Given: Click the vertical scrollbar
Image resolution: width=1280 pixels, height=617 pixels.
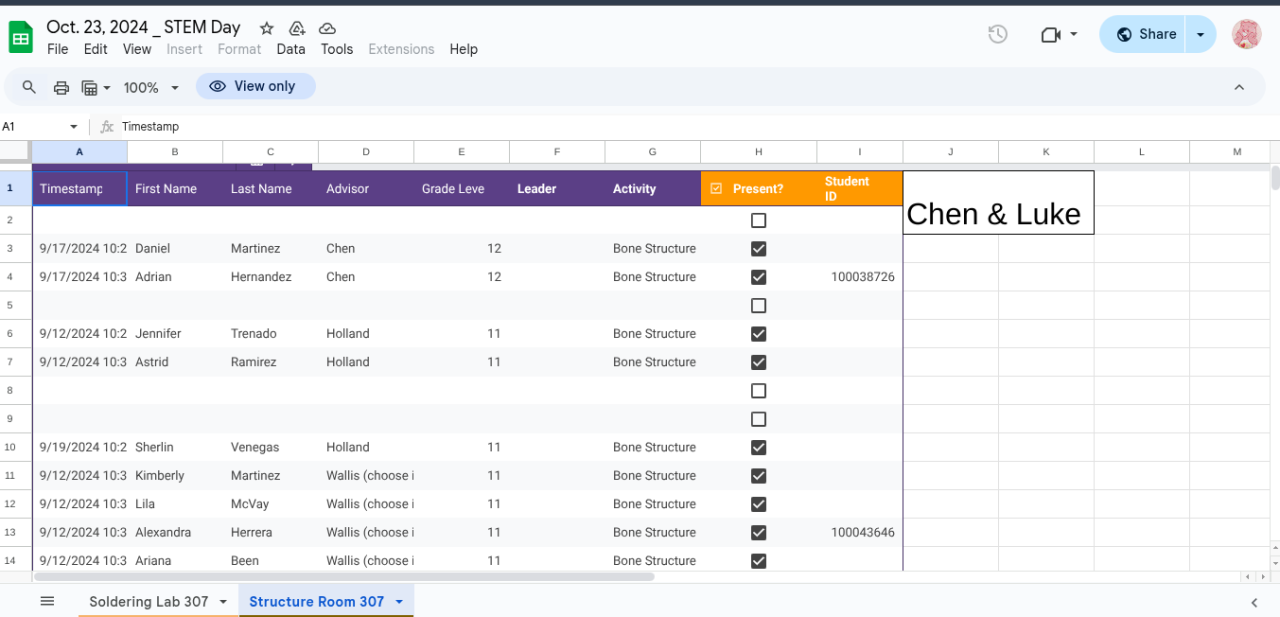Looking at the screenshot, I should 1274,179.
